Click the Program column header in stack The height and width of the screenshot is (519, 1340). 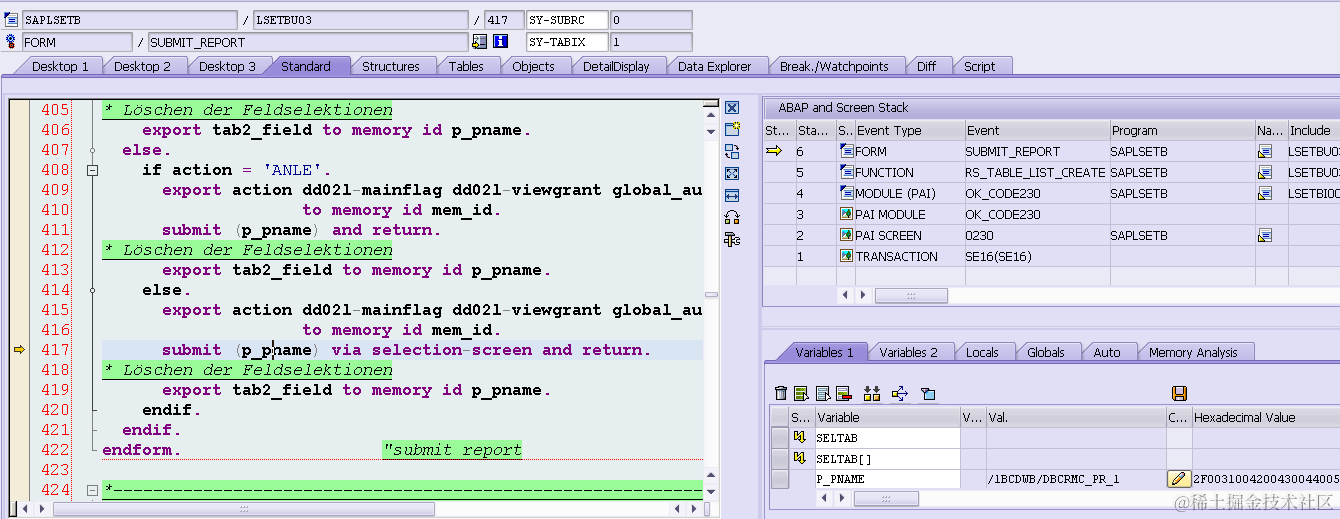coord(1182,130)
